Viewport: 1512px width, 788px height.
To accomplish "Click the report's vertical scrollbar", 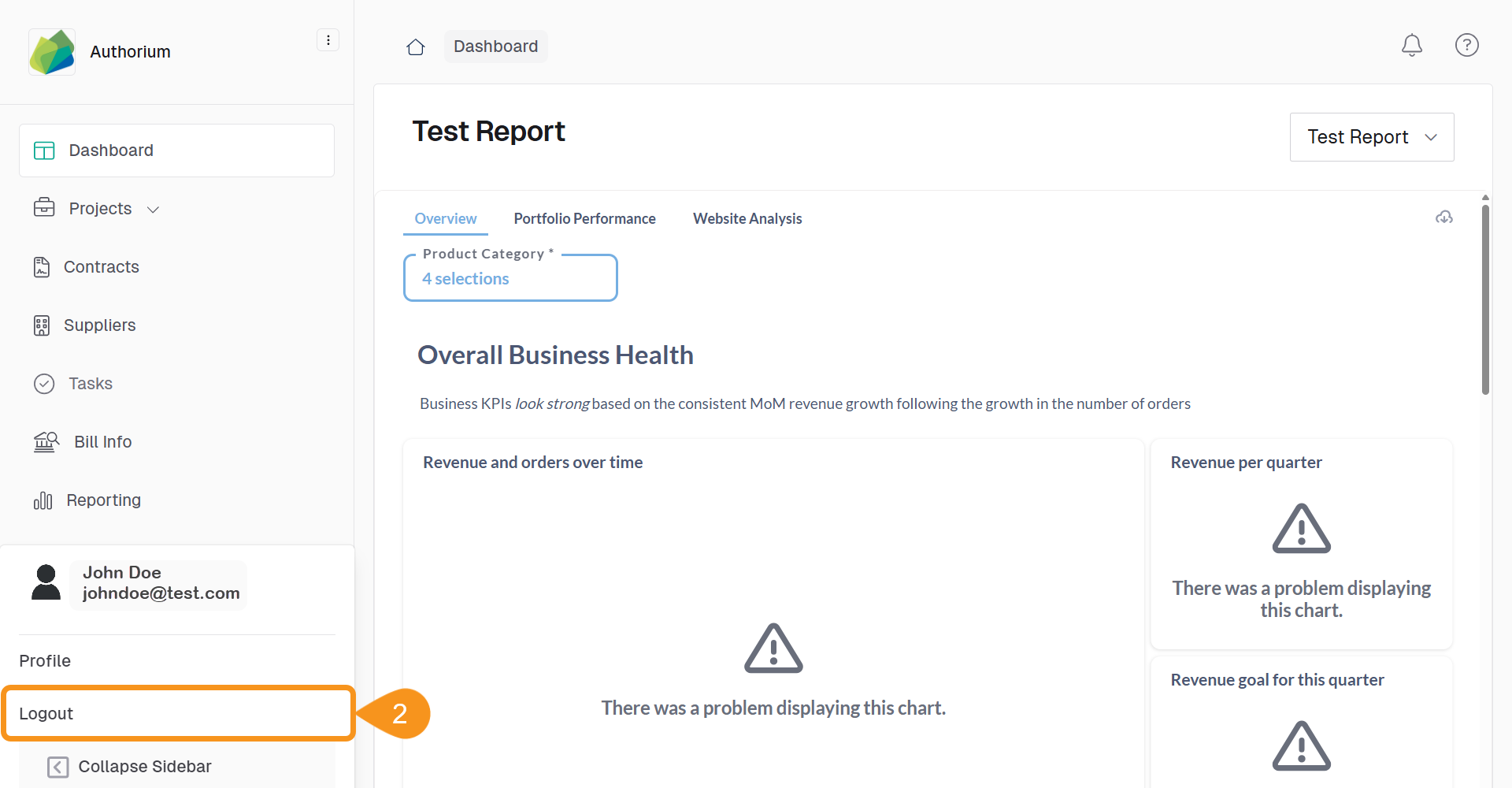I will click(x=1485, y=299).
